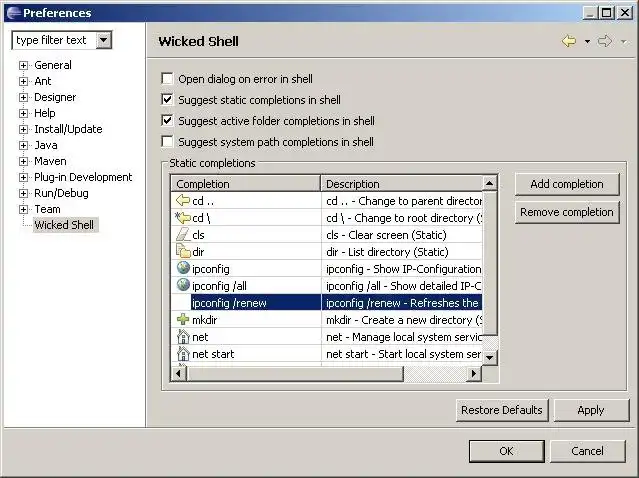Expand the Java tree node
Image resolution: width=639 pixels, height=478 pixels.
(x=23, y=145)
